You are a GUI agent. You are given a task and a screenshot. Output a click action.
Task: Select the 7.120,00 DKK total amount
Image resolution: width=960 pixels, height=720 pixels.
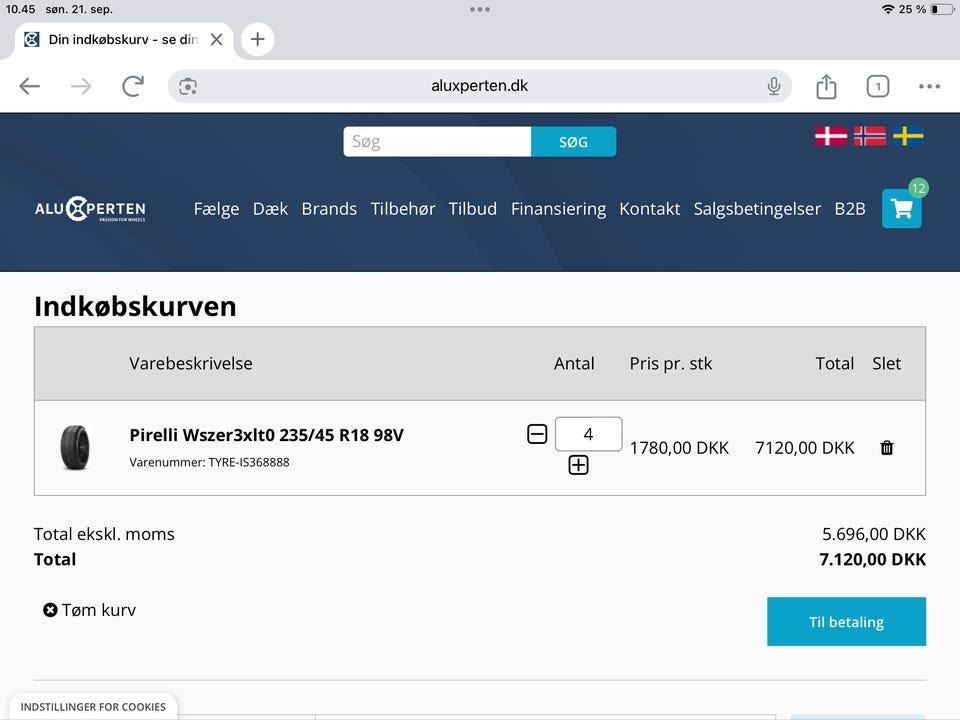pos(872,560)
